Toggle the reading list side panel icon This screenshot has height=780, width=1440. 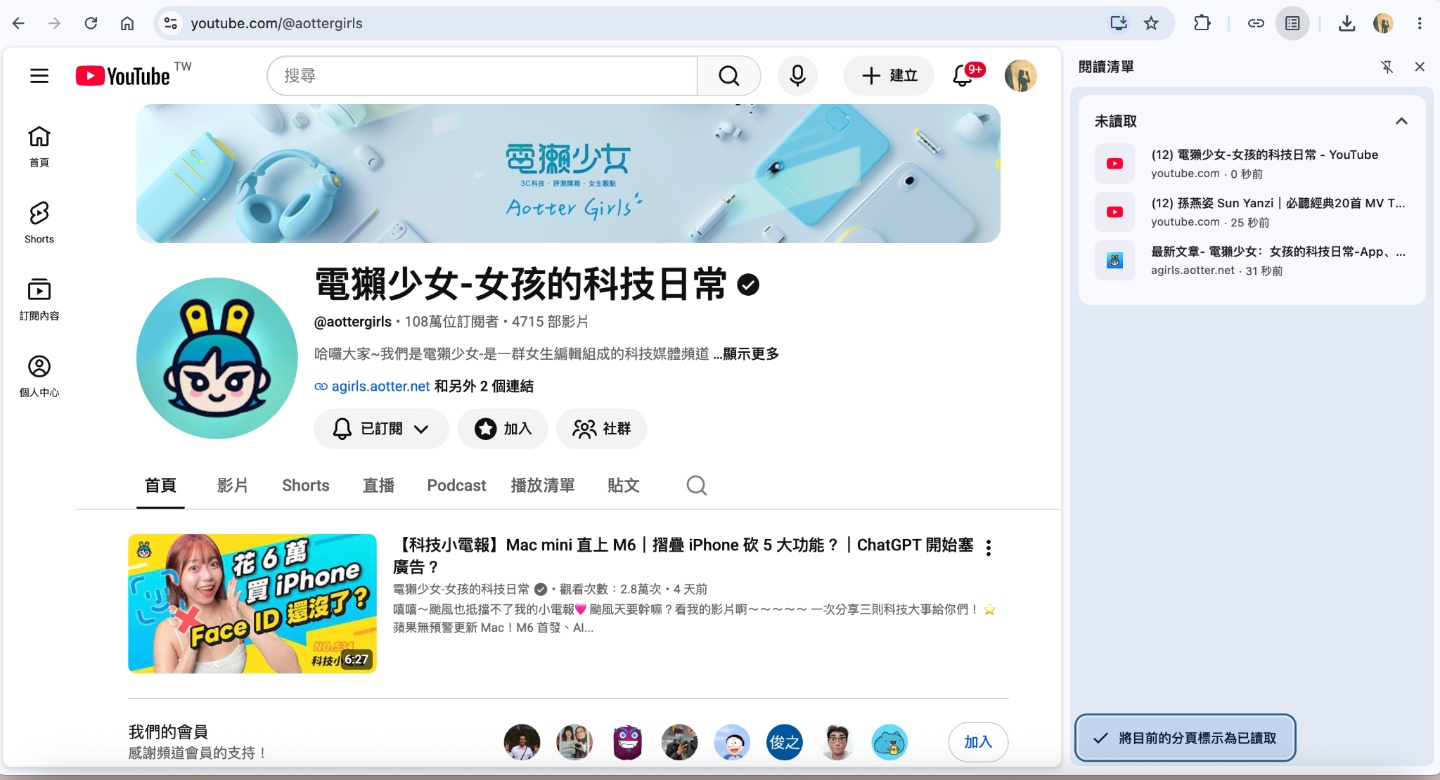pyautogui.click(x=1292, y=23)
